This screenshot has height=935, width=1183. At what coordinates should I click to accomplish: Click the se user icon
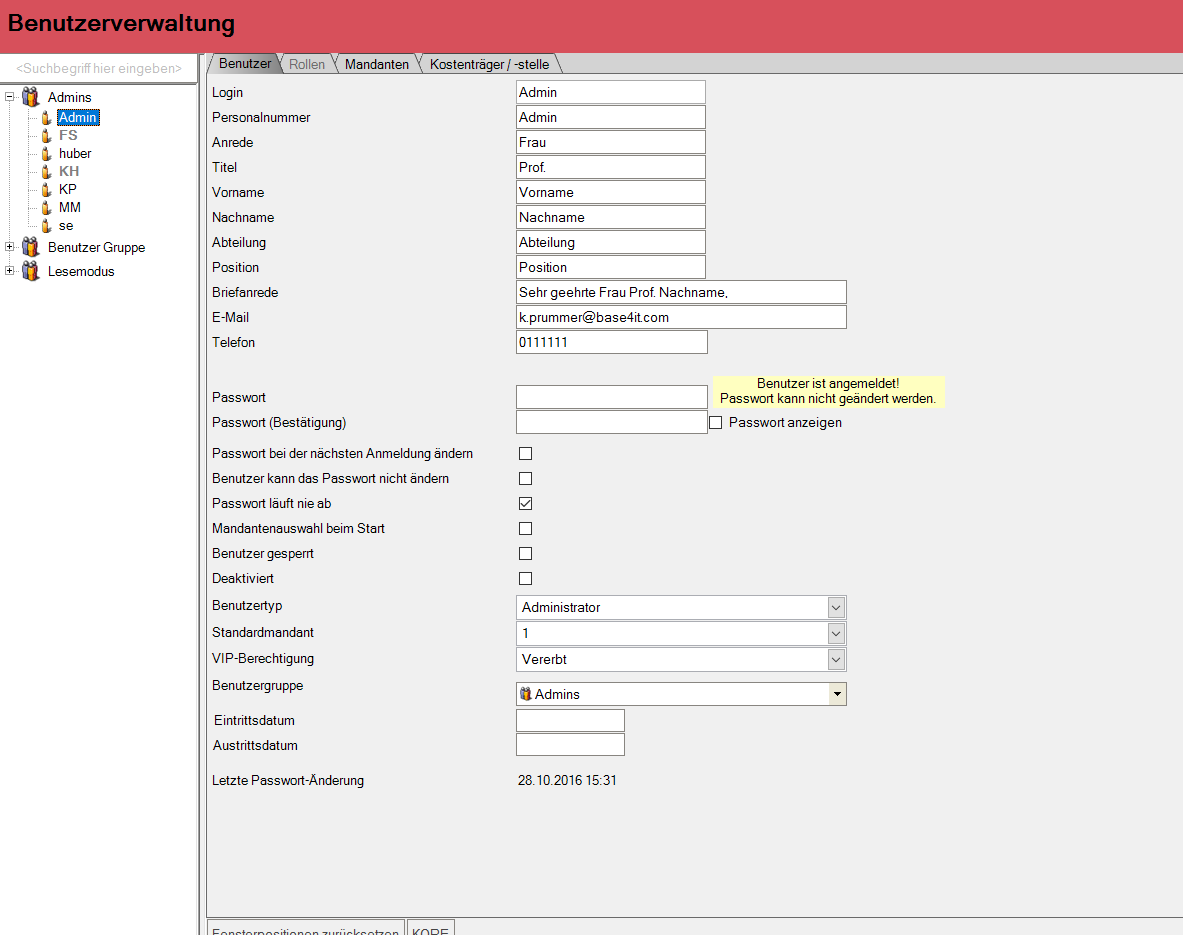point(46,226)
